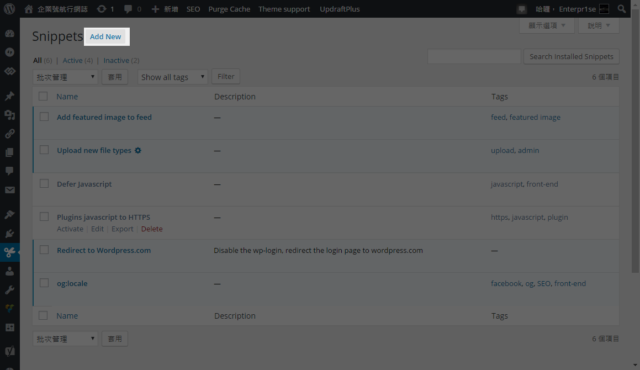
Task: Delete the Plugins javascript to HTTPS snippet
Action: [152, 229]
